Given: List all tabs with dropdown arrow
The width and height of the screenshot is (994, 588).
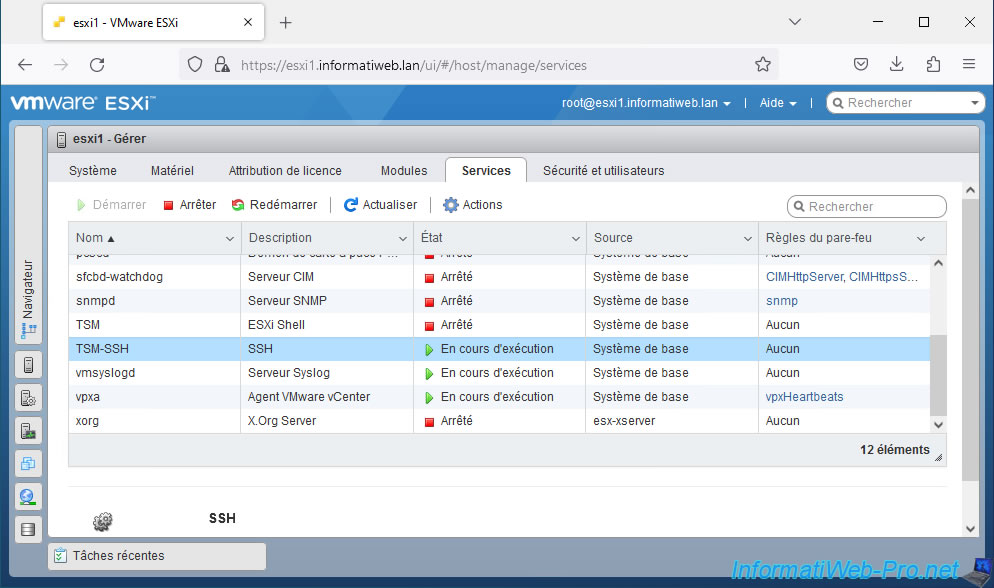Looking at the screenshot, I should click(x=794, y=22).
